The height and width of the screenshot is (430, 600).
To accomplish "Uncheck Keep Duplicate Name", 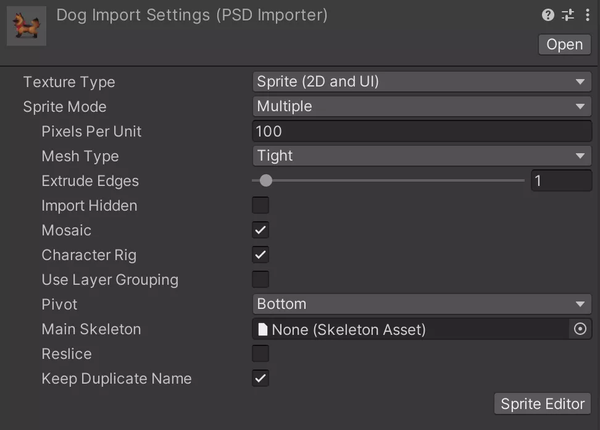I will [261, 378].
